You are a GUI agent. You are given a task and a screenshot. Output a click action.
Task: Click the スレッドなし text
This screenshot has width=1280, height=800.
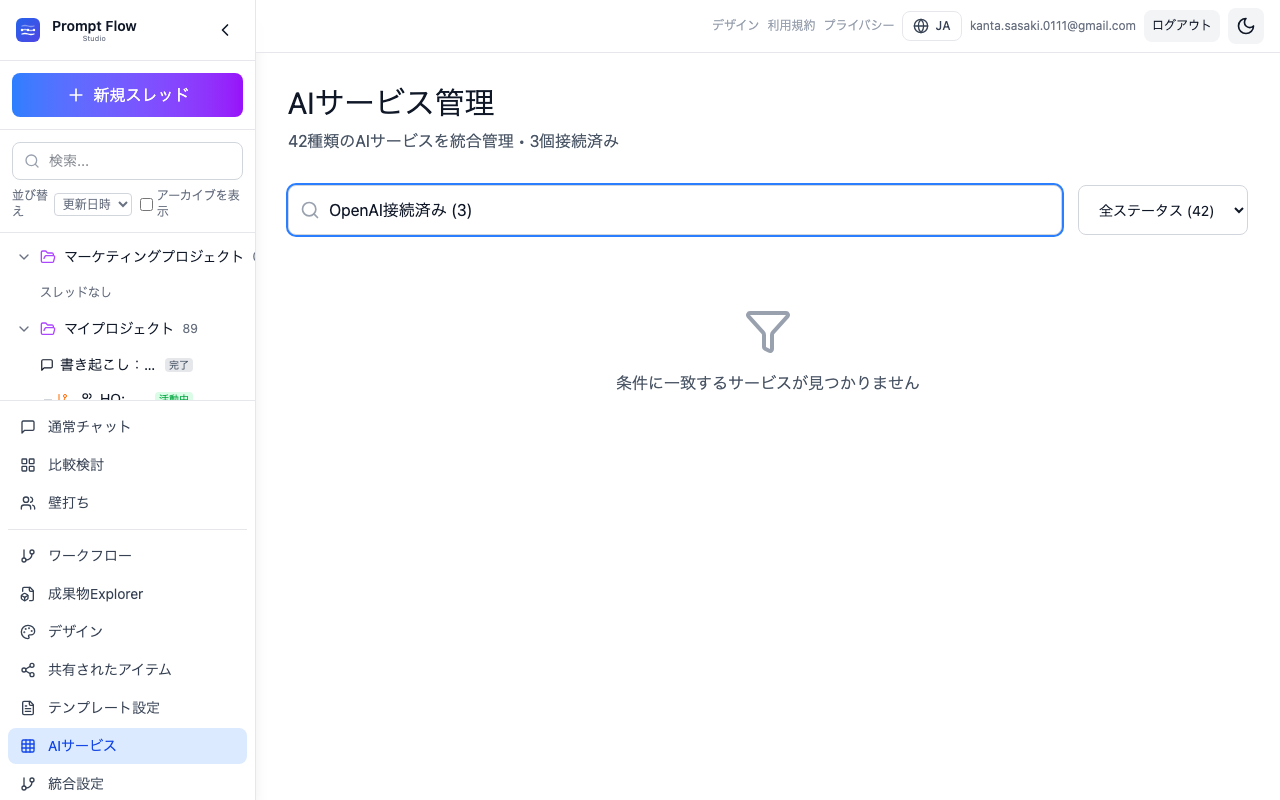[x=76, y=292]
